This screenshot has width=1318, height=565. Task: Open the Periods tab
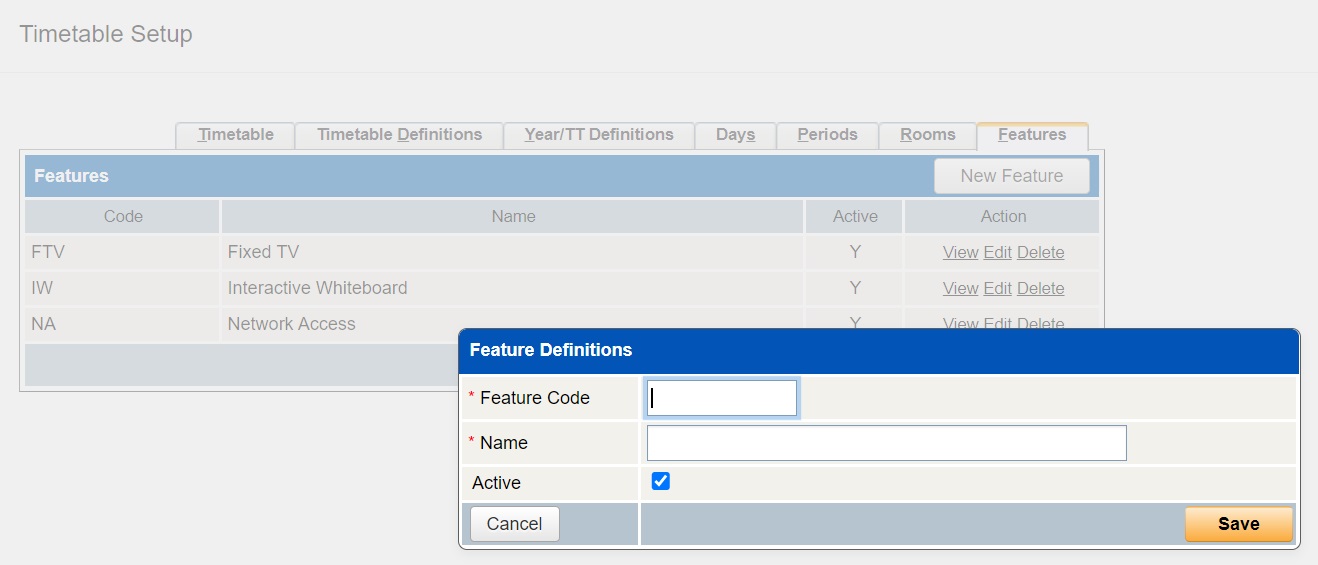click(827, 135)
